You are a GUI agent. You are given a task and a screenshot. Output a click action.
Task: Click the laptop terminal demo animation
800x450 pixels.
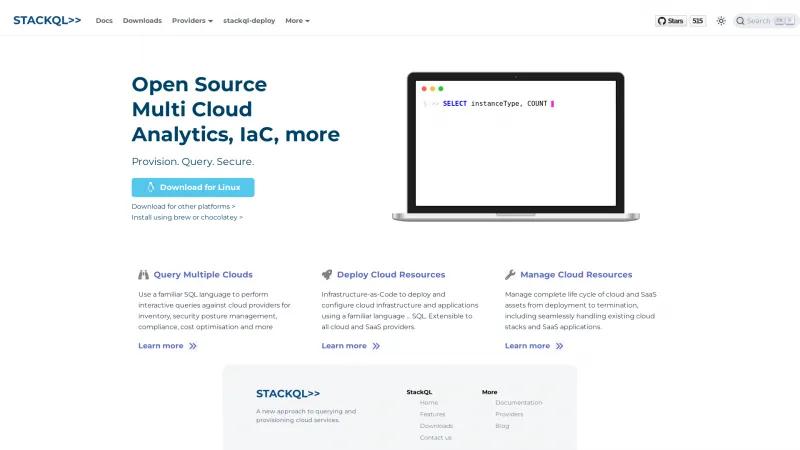coord(516,146)
